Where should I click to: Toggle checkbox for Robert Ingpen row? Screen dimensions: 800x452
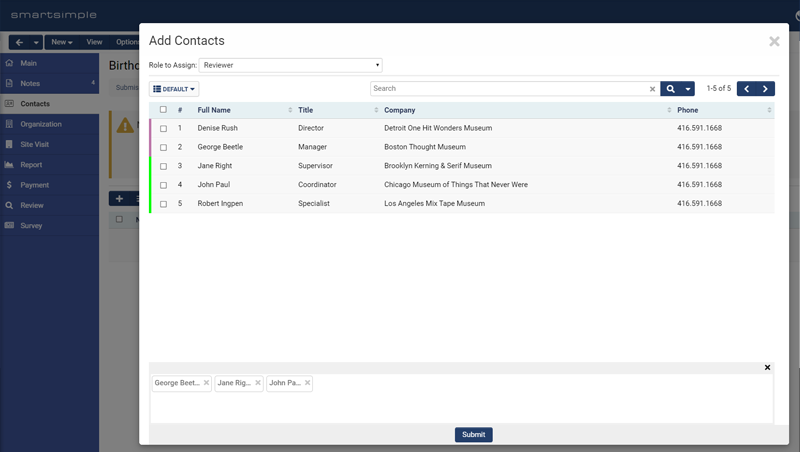pyautogui.click(x=163, y=204)
